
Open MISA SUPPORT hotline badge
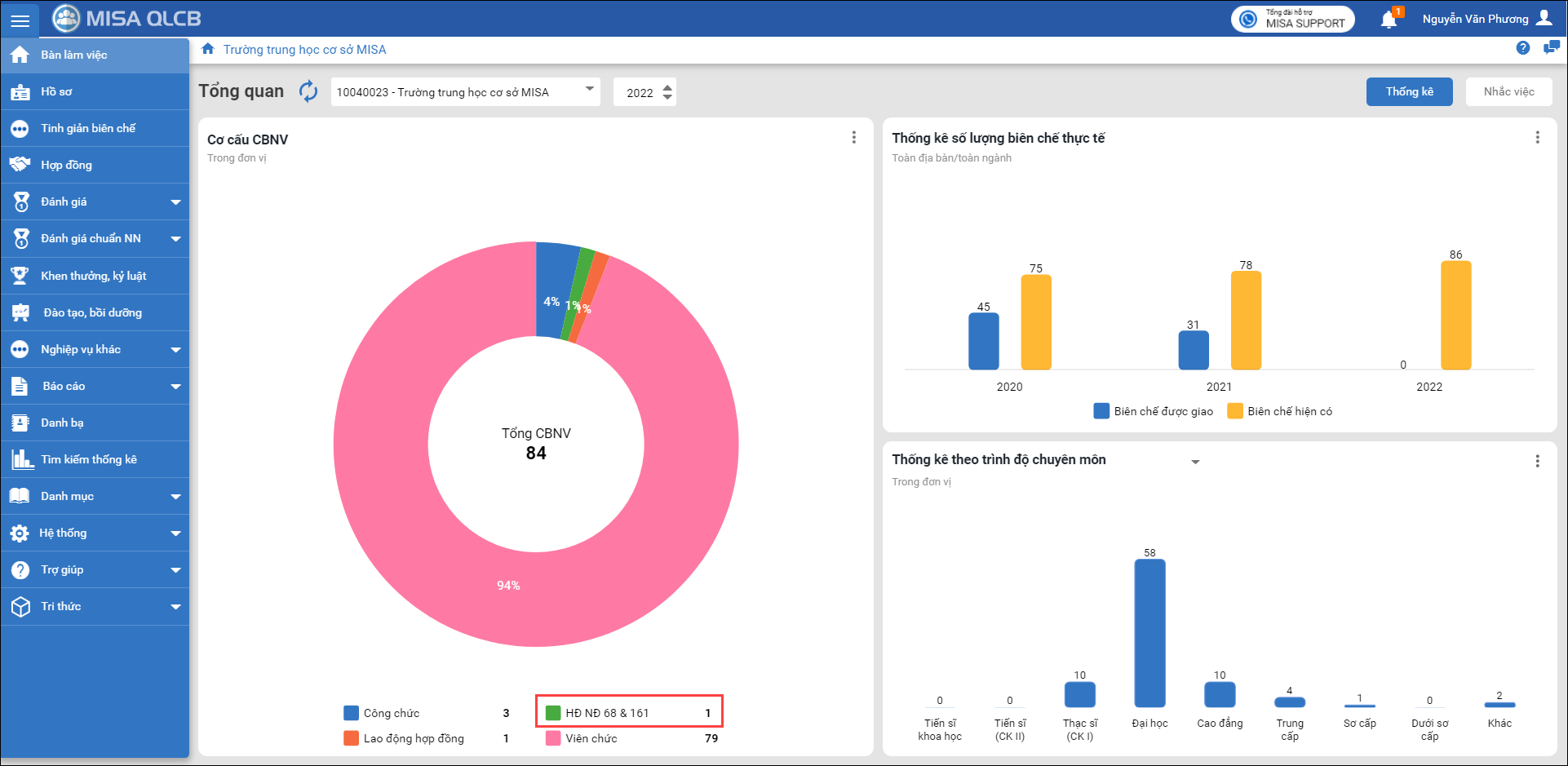click(1292, 19)
